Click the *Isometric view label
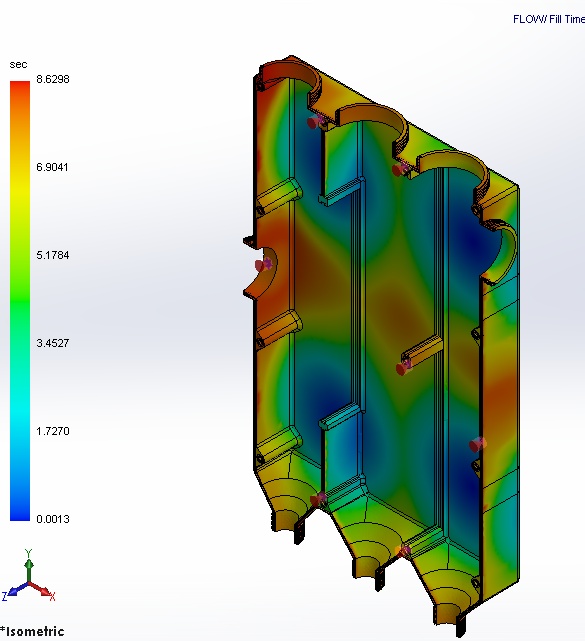The width and height of the screenshot is (585, 641). [x=32, y=632]
